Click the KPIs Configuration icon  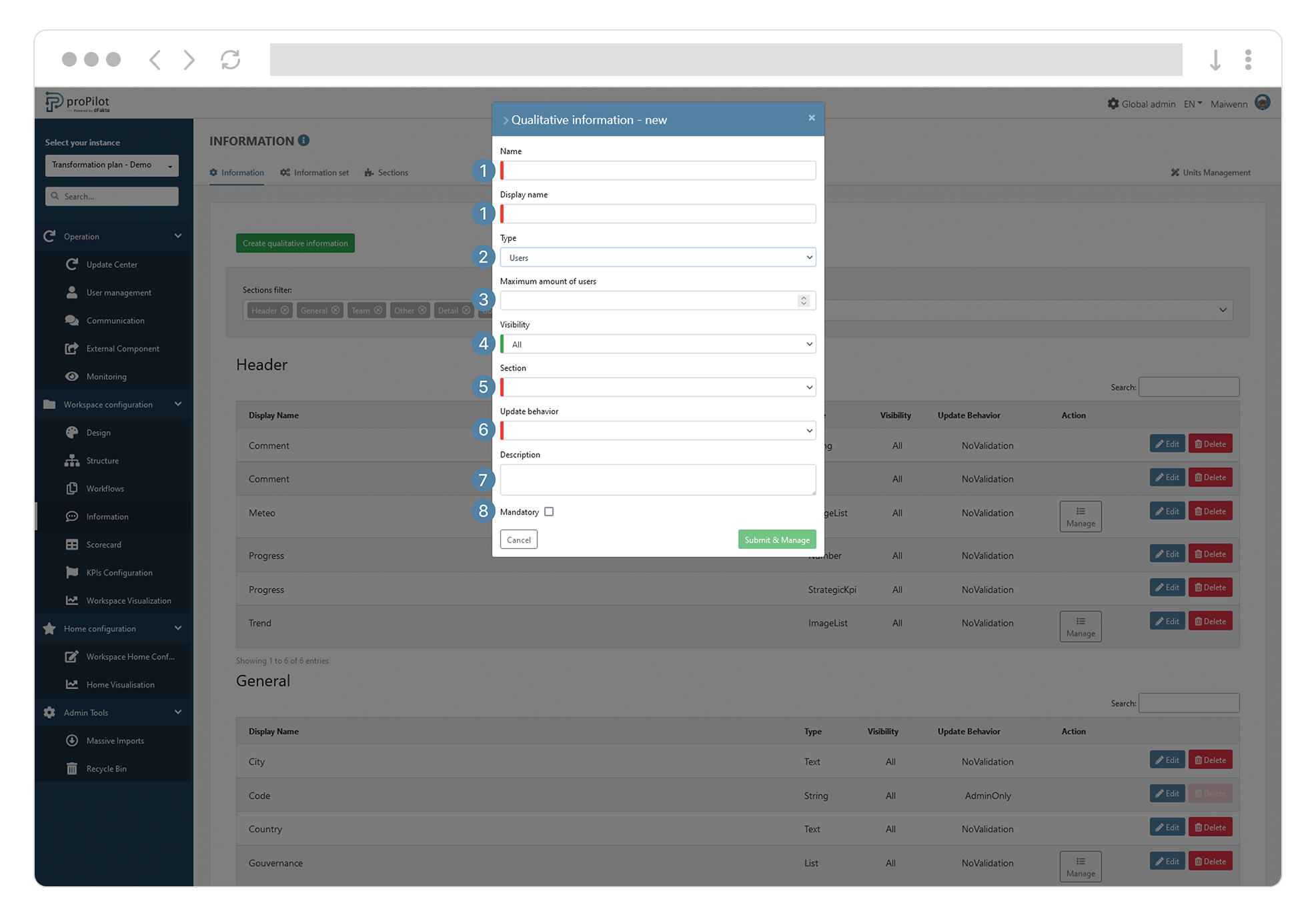click(x=72, y=572)
